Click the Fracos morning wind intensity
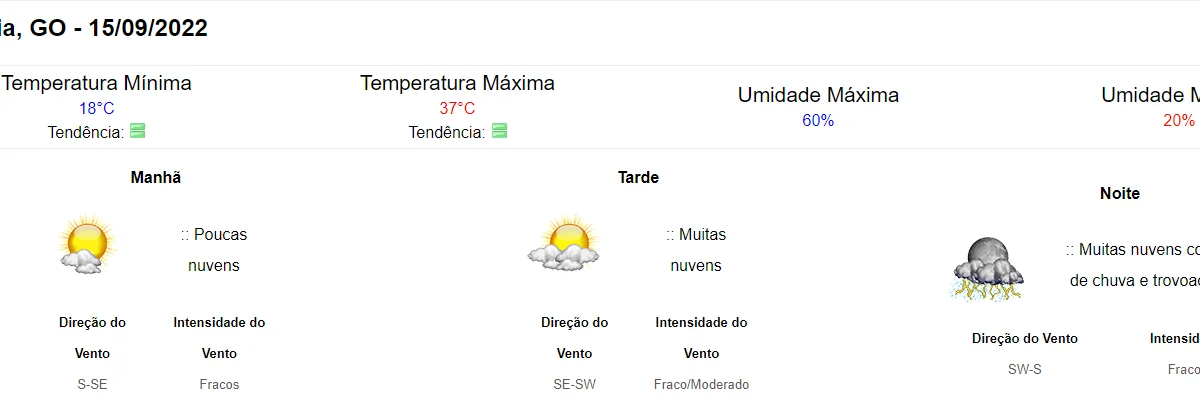The height and width of the screenshot is (413, 1200). click(x=219, y=384)
